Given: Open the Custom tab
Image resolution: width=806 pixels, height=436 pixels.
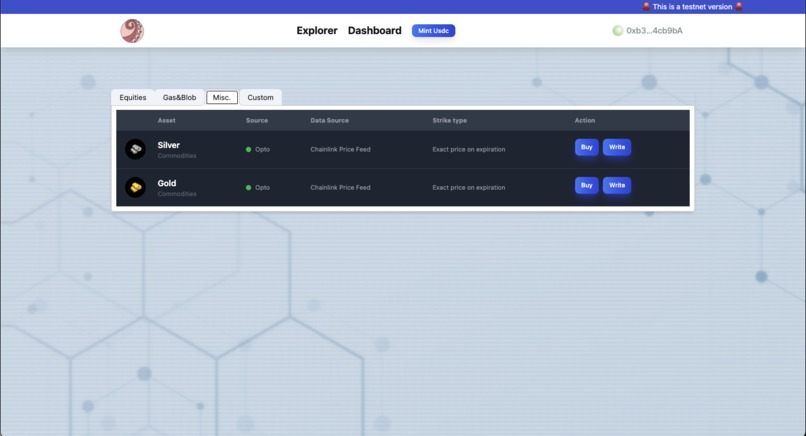Looking at the screenshot, I should click(261, 97).
